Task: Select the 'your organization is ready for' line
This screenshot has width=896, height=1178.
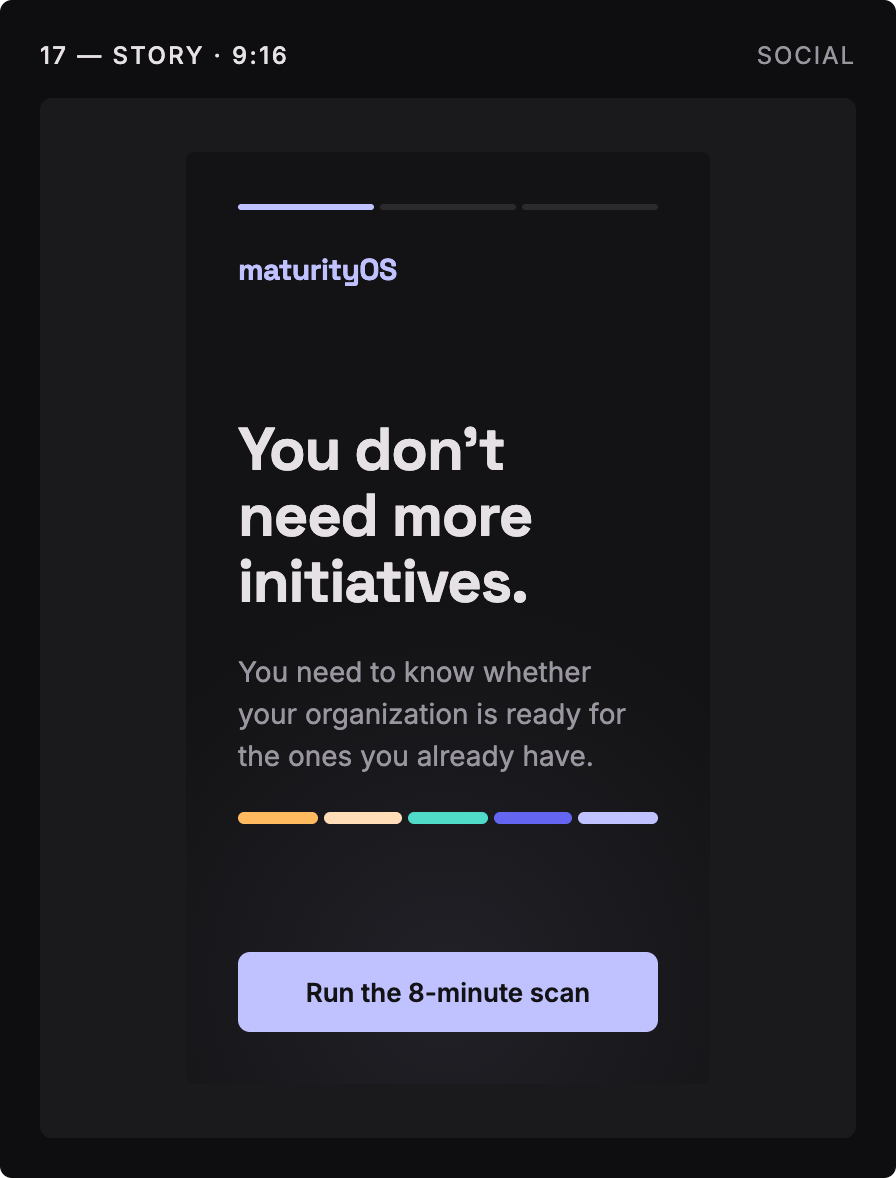Action: (432, 714)
